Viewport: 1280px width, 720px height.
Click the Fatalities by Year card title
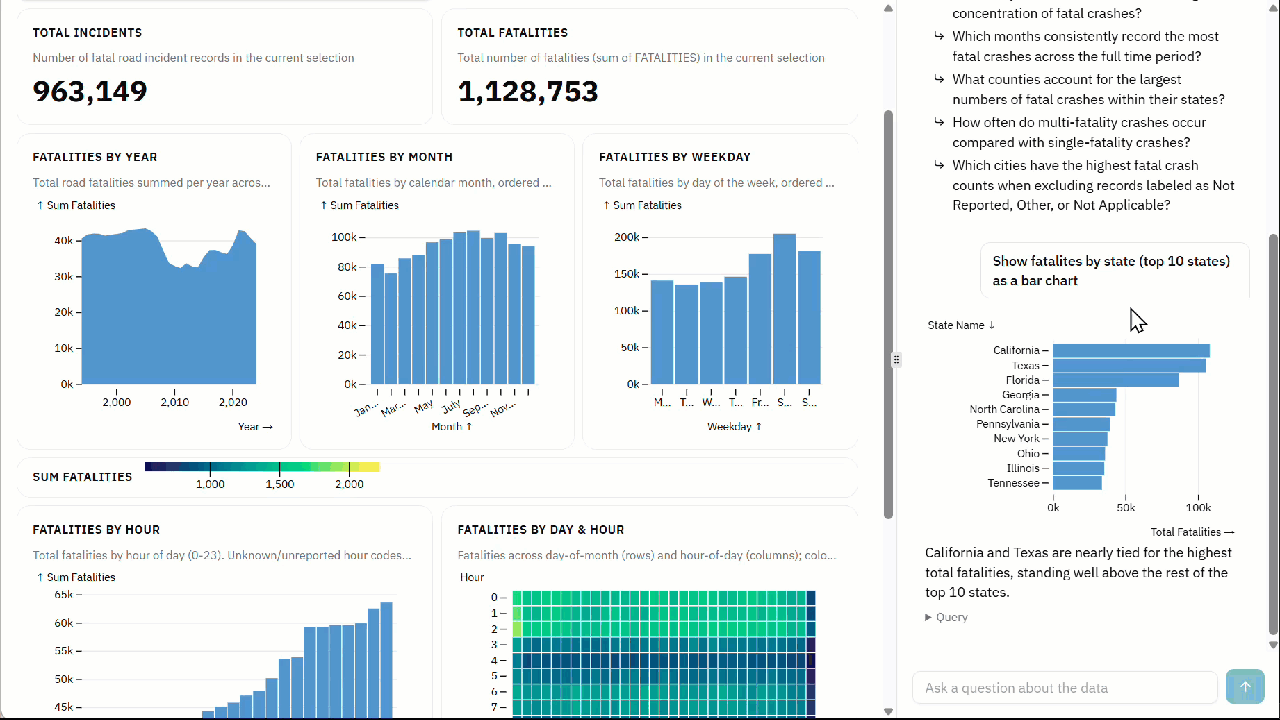(x=95, y=157)
